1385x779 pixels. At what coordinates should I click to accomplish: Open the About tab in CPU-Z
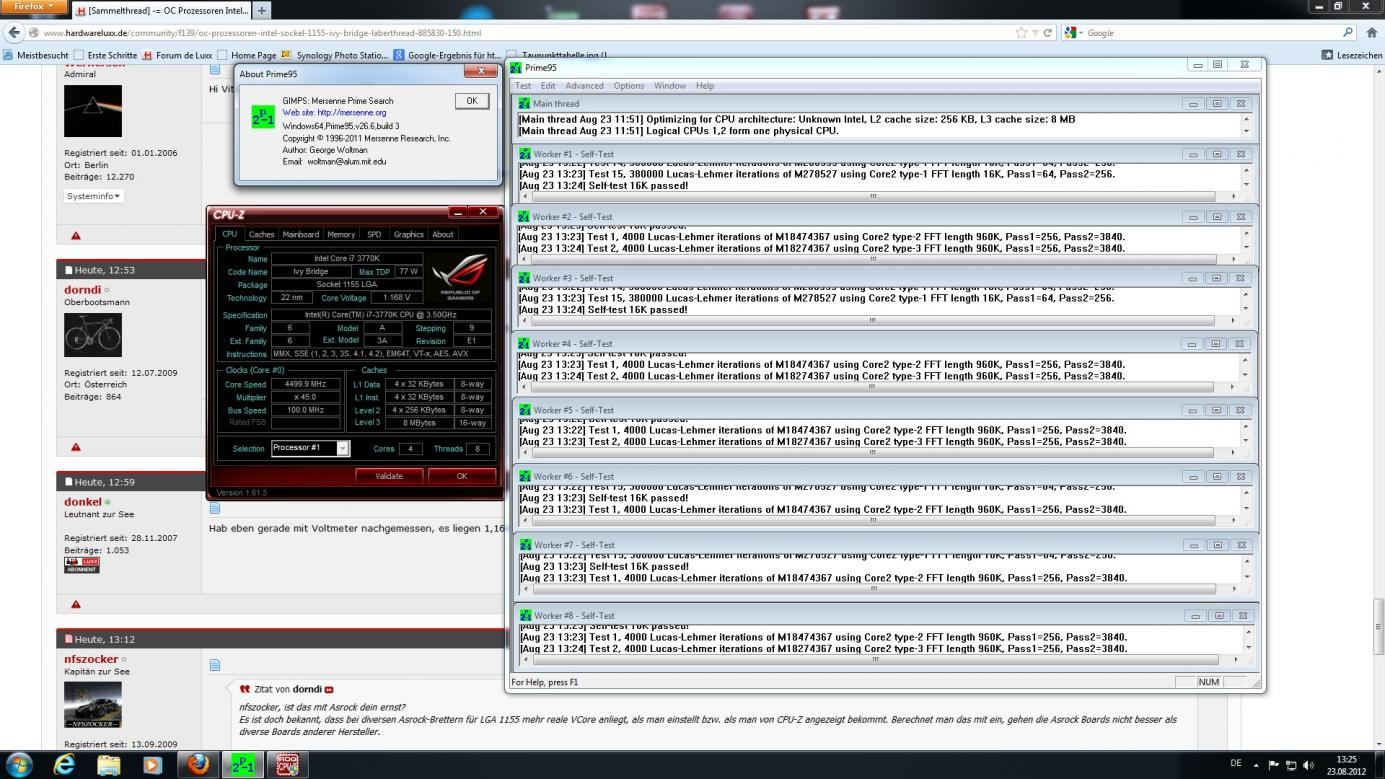(443, 234)
